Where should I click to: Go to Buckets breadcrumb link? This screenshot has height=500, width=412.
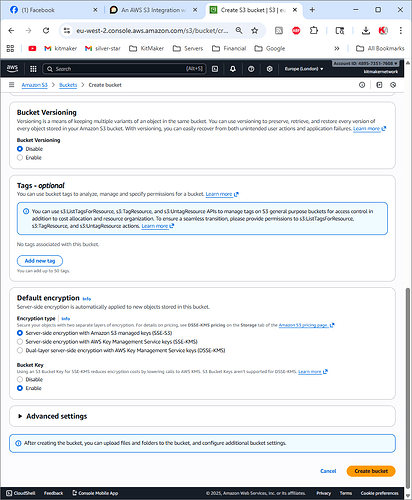(68, 85)
